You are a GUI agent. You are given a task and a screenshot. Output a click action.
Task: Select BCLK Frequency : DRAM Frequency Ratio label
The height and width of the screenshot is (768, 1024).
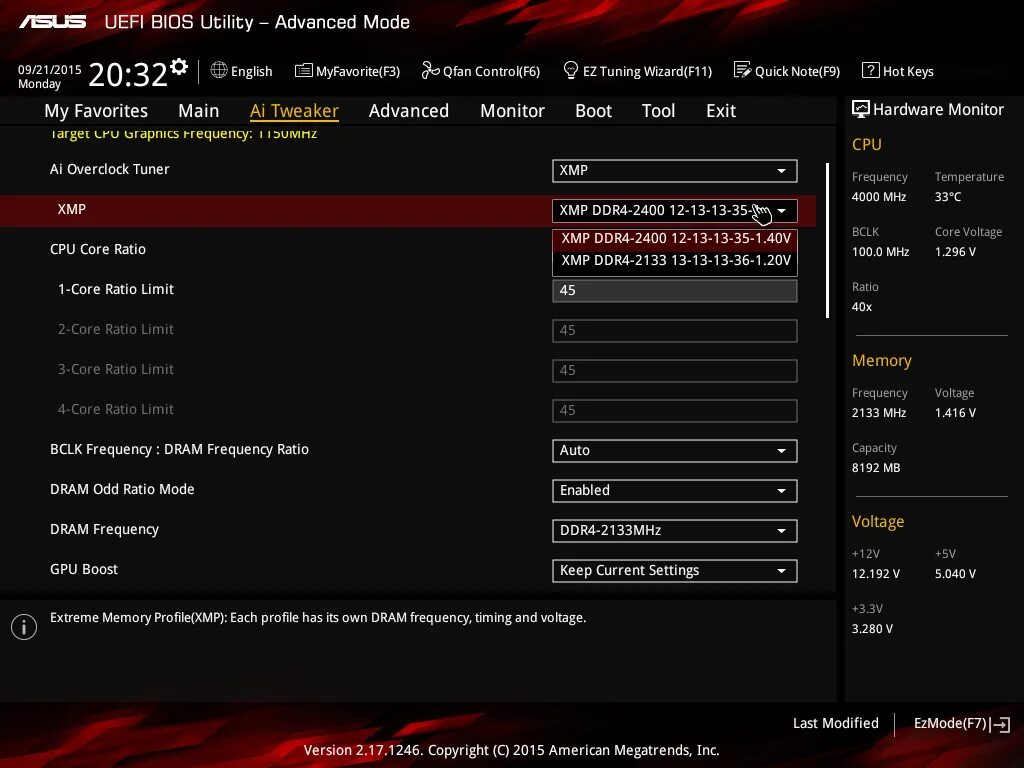point(180,449)
